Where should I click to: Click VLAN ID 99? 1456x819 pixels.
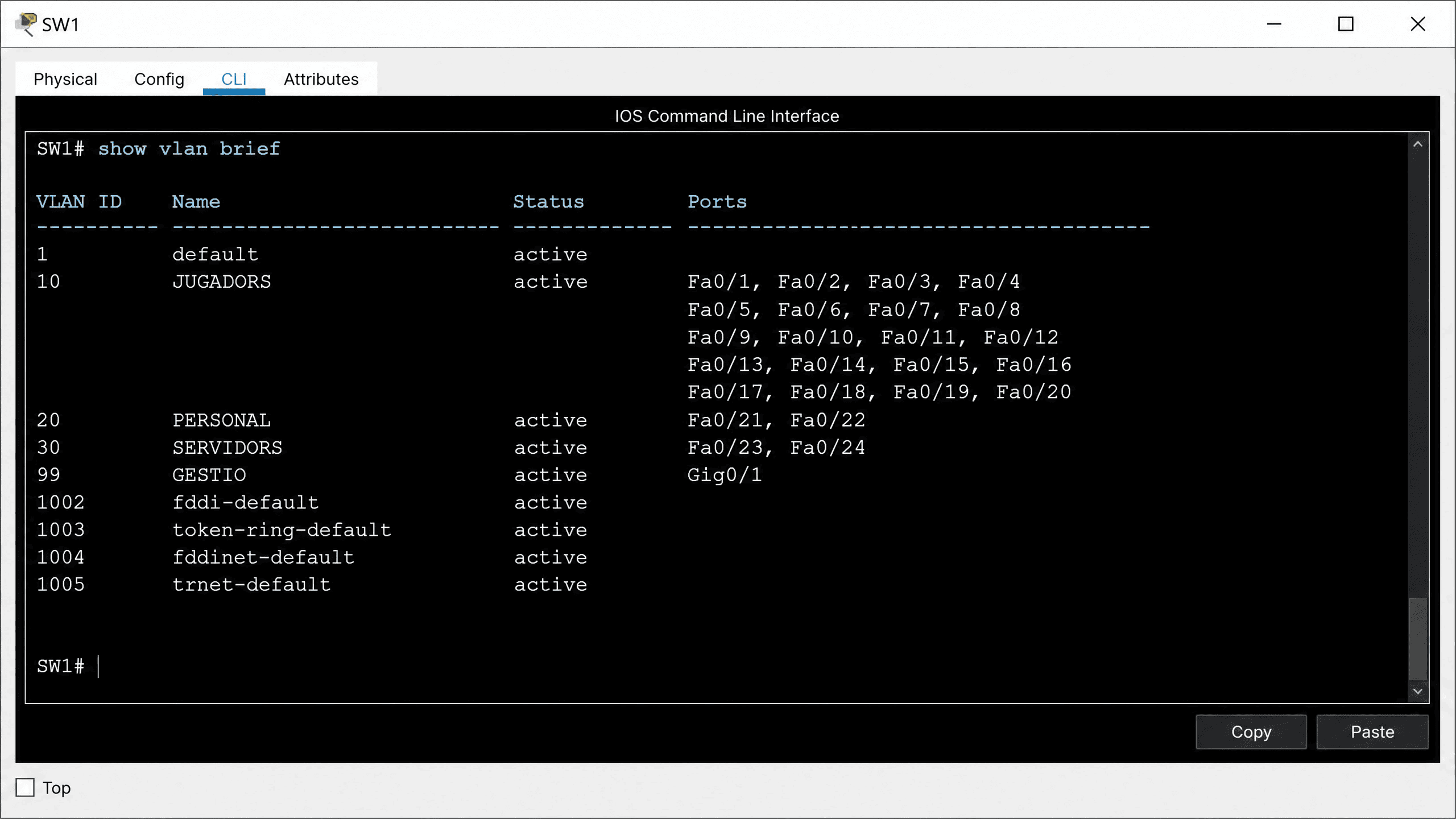(48, 475)
